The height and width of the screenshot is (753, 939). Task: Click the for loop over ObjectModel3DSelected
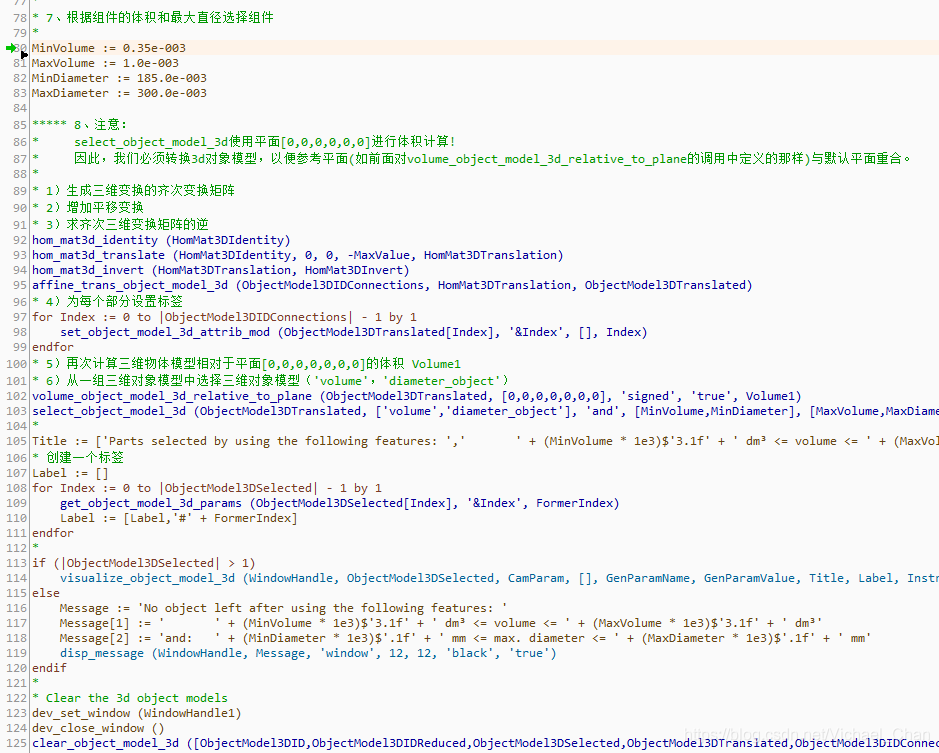[207, 488]
